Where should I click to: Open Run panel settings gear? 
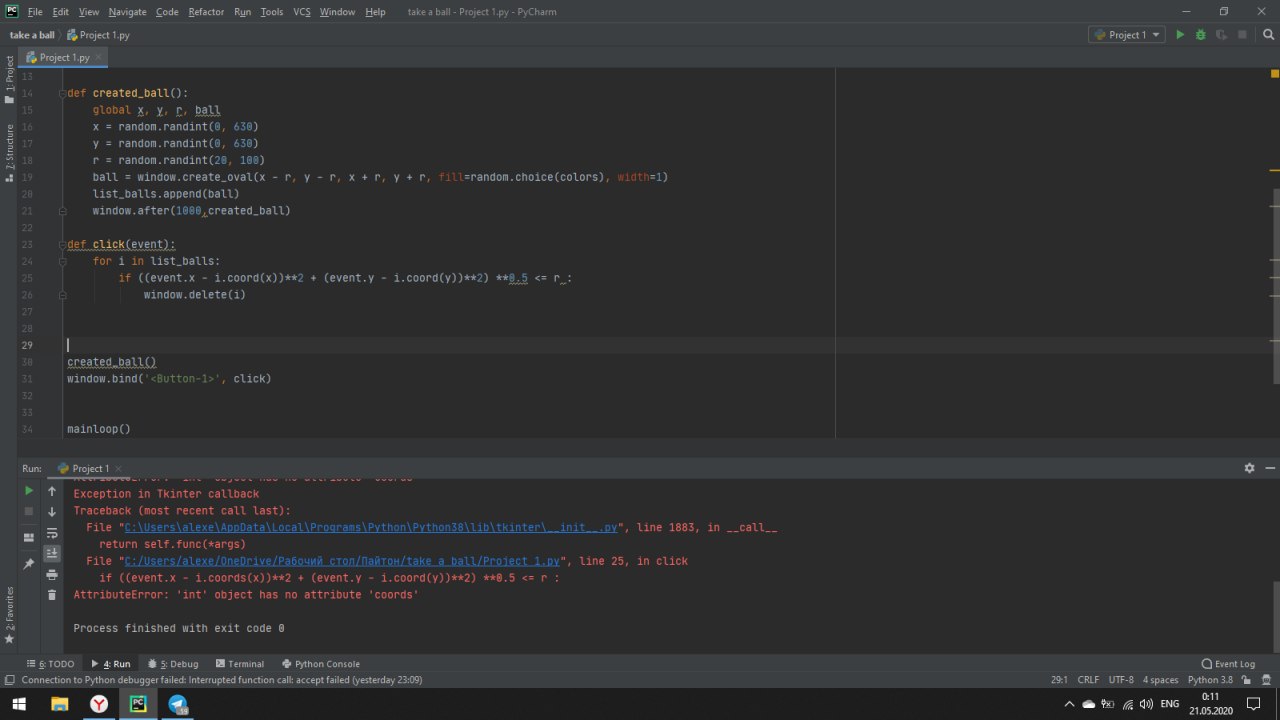point(1249,468)
